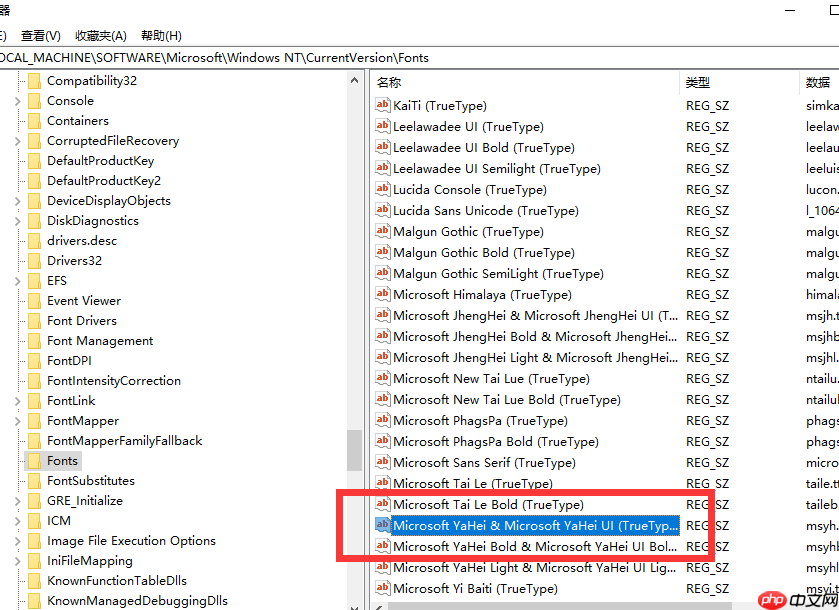Expand the Console key
The width and height of the screenshot is (839, 610).
point(17,101)
